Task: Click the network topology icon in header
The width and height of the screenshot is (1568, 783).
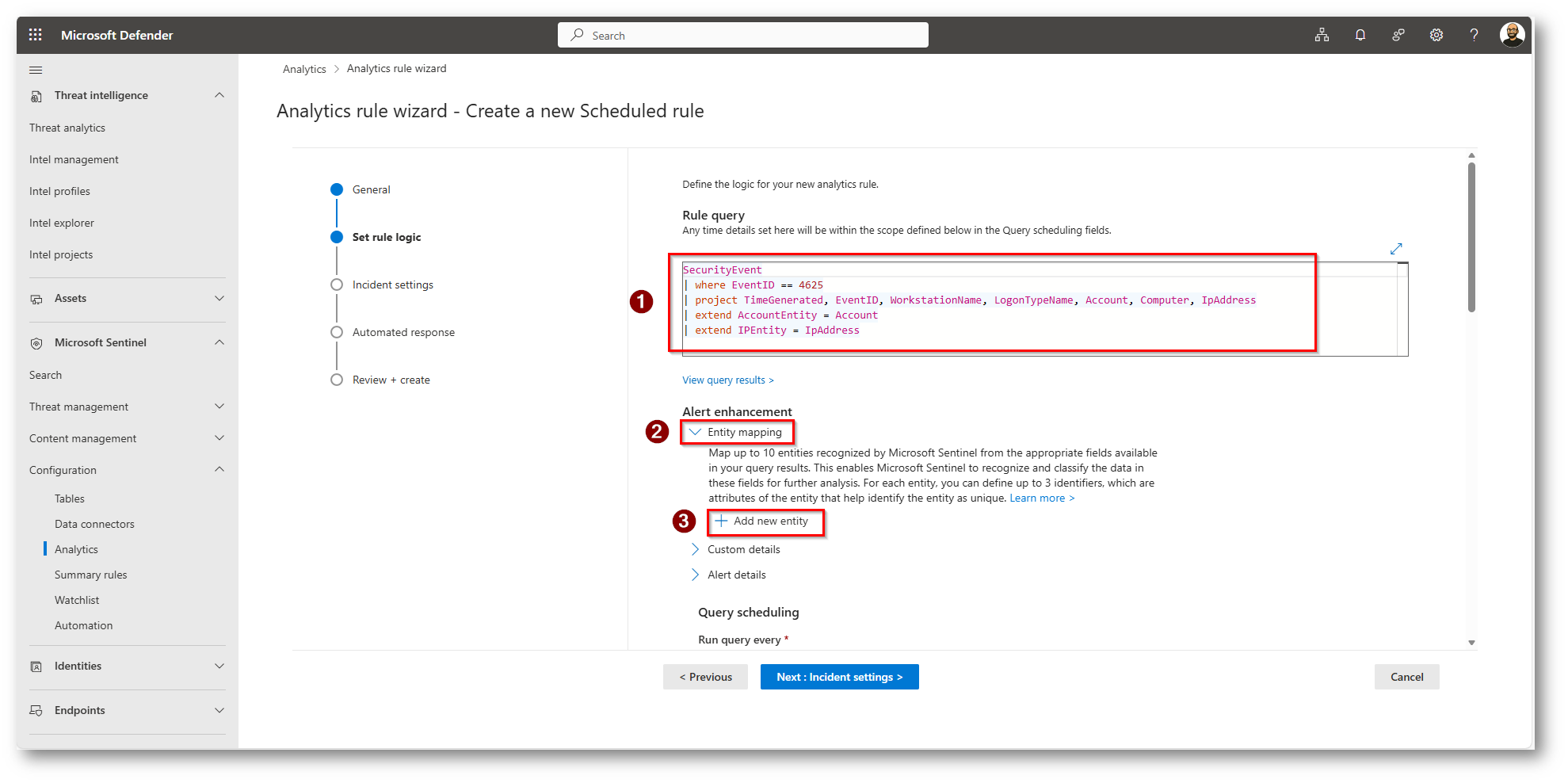Action: click(x=1322, y=35)
